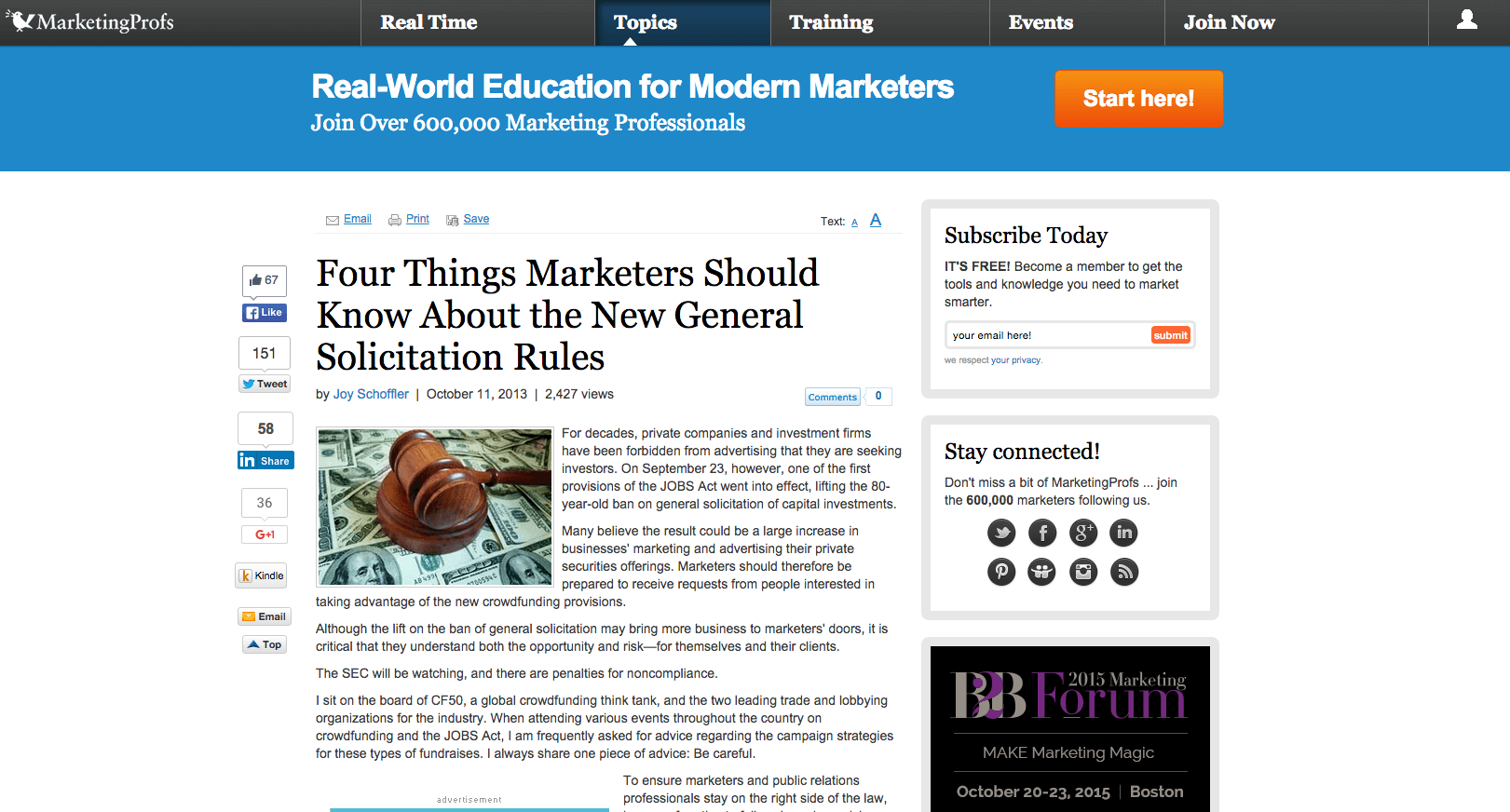The image size is (1510, 812).
Task: Click the orange Start here! button
Action: pyautogui.click(x=1138, y=99)
